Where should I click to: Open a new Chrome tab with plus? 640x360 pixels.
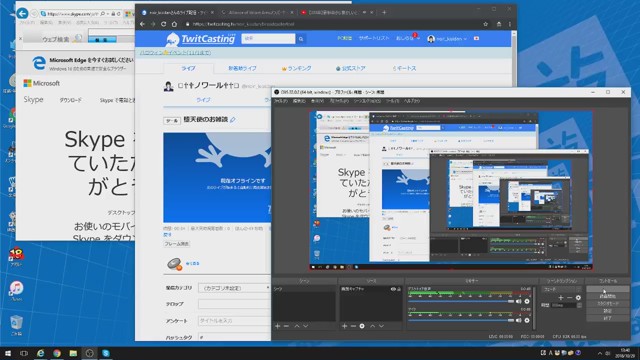[384, 12]
